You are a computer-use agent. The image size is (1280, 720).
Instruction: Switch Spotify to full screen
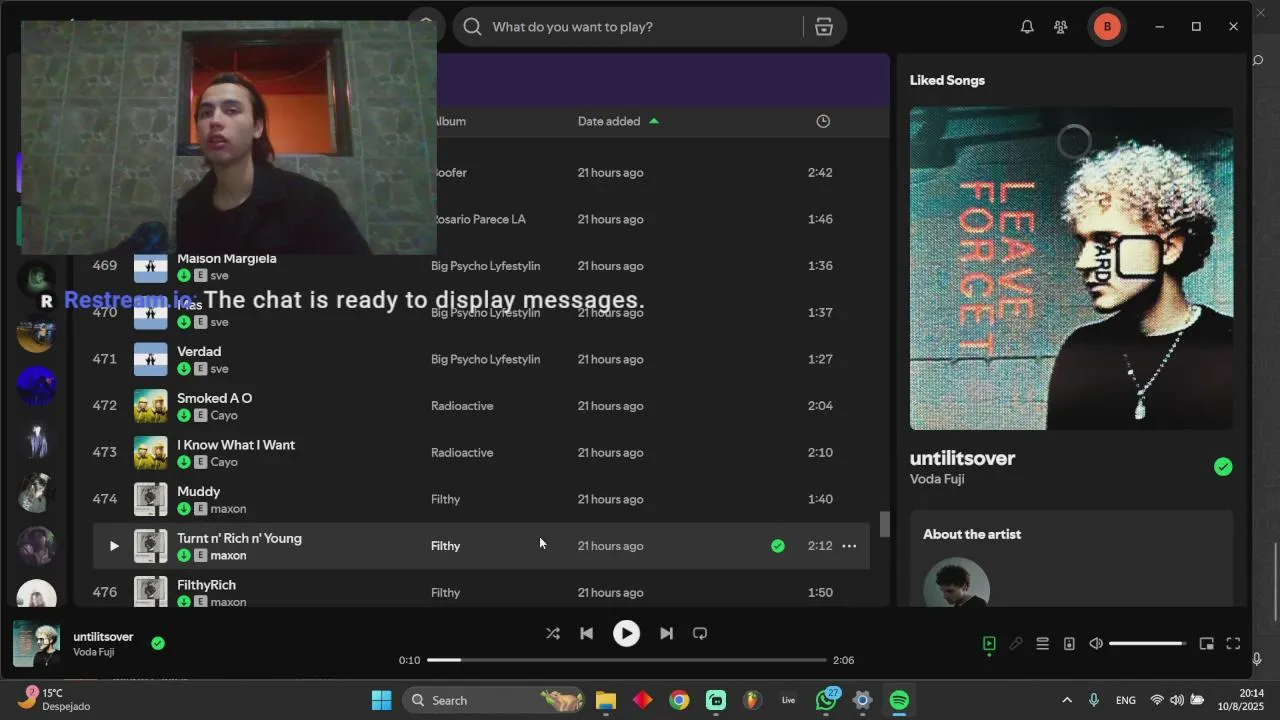point(1233,644)
